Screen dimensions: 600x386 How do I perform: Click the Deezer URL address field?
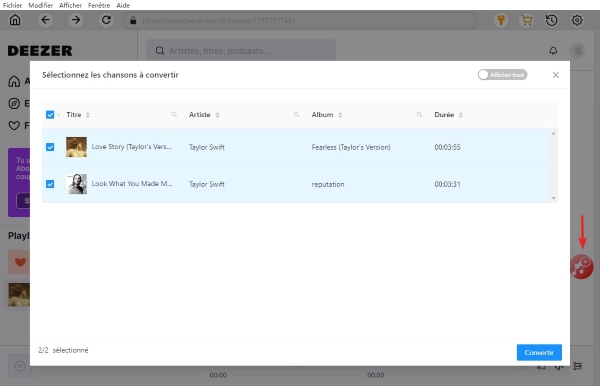point(300,20)
